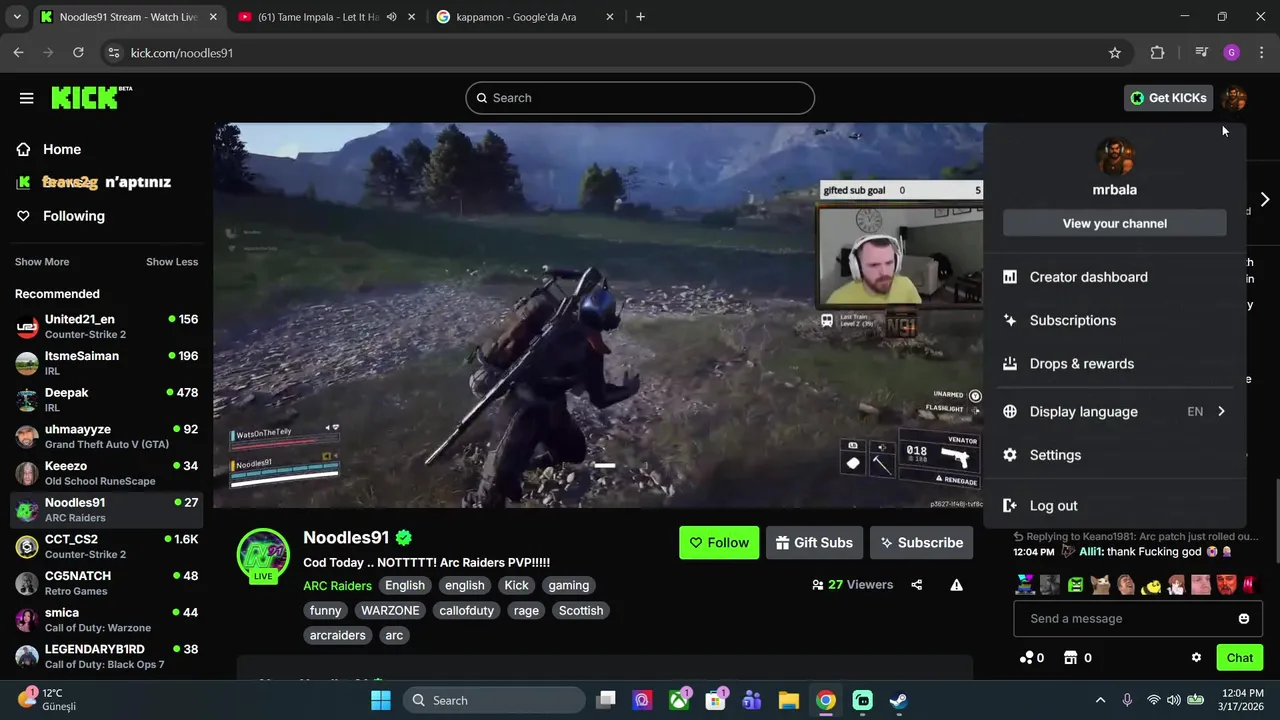Open ItsmeSaiman recommended channel

106,363
